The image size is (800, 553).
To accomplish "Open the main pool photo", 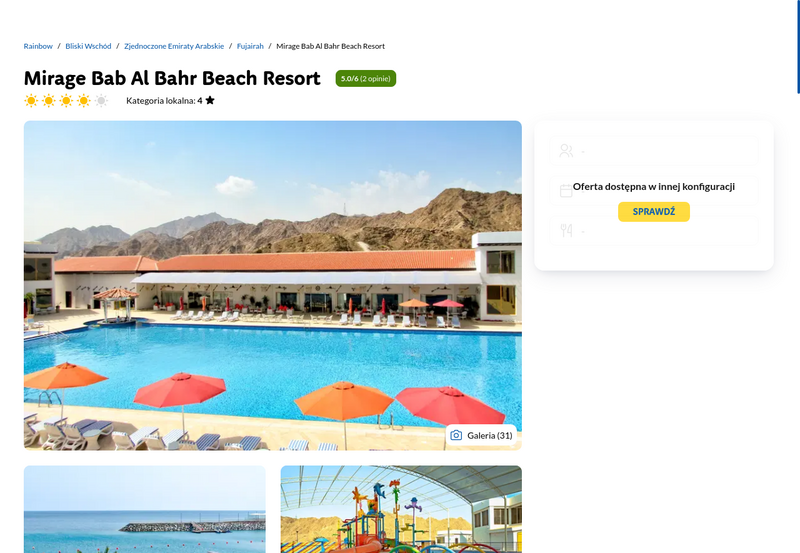I will [x=272, y=285].
